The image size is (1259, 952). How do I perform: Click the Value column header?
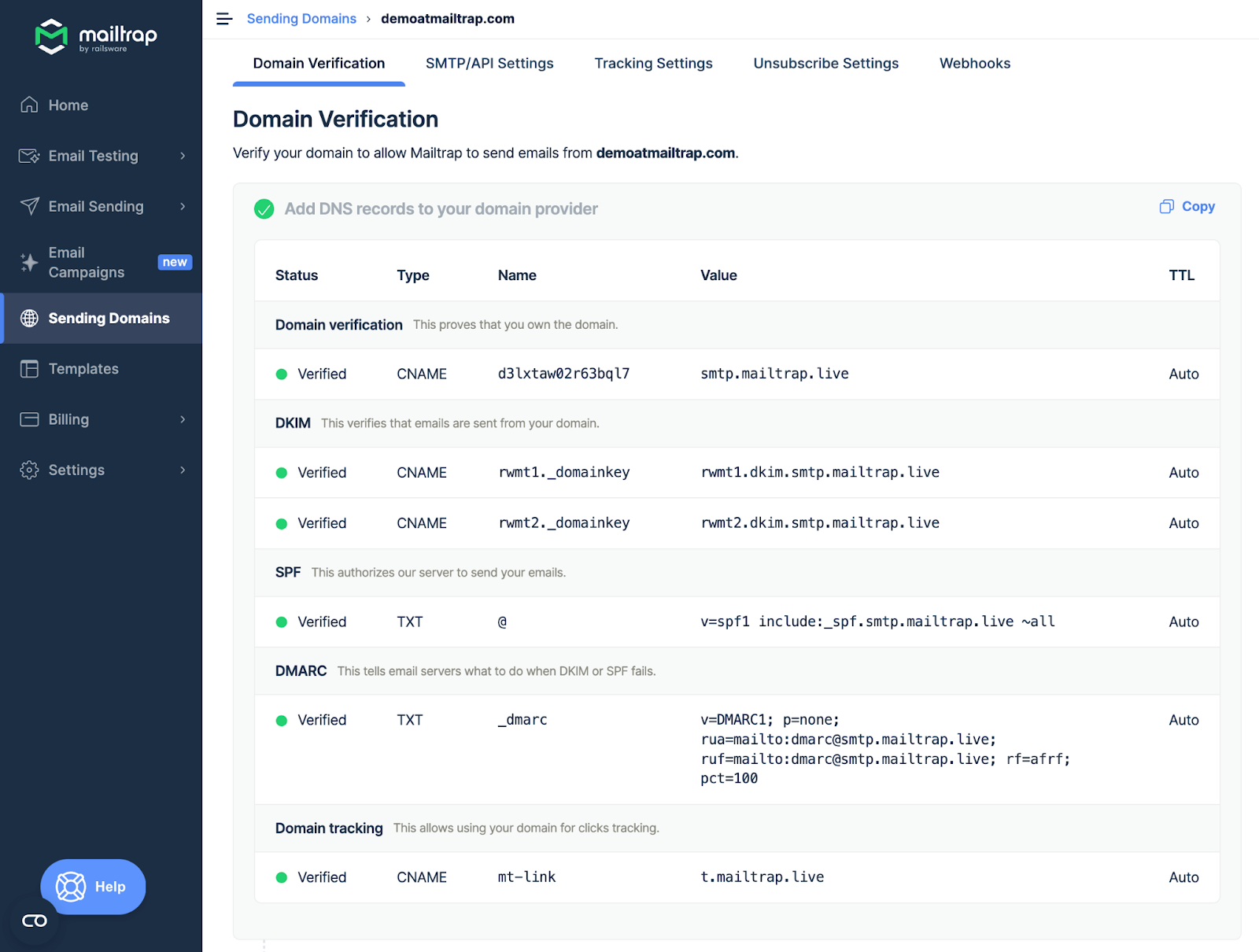pos(718,275)
